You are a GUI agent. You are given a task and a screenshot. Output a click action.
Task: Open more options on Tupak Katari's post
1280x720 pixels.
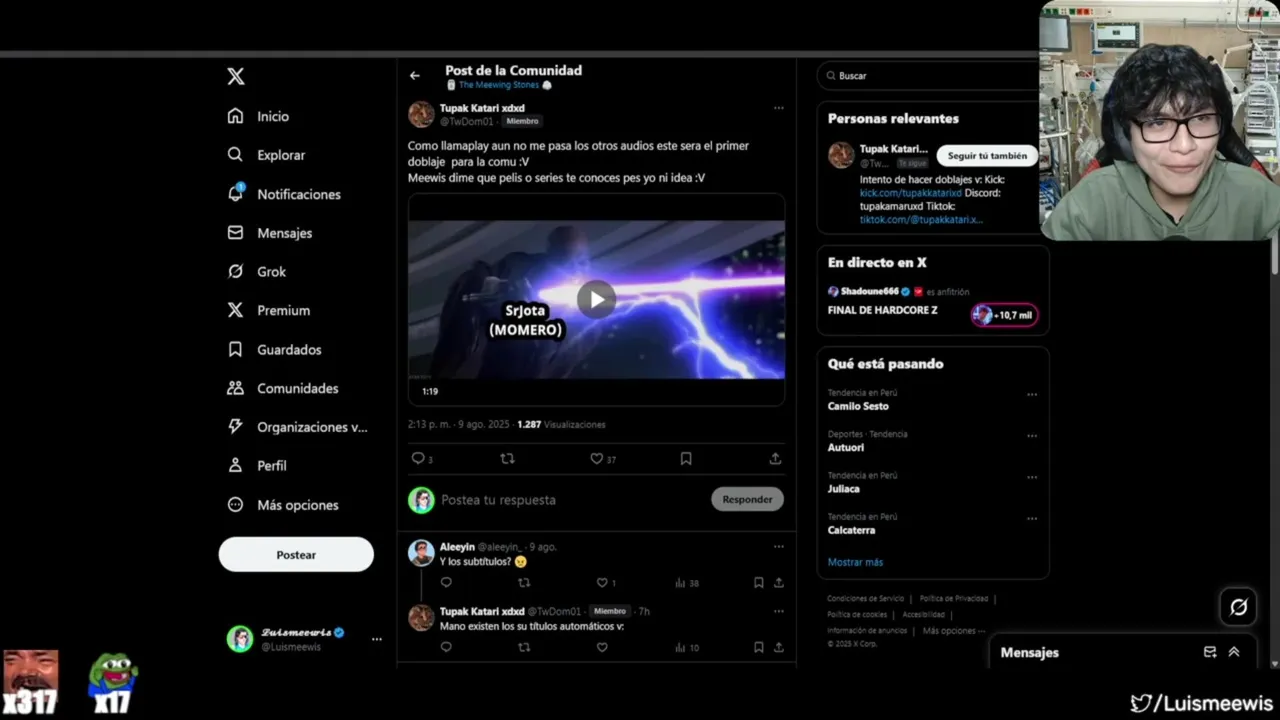pos(778,108)
